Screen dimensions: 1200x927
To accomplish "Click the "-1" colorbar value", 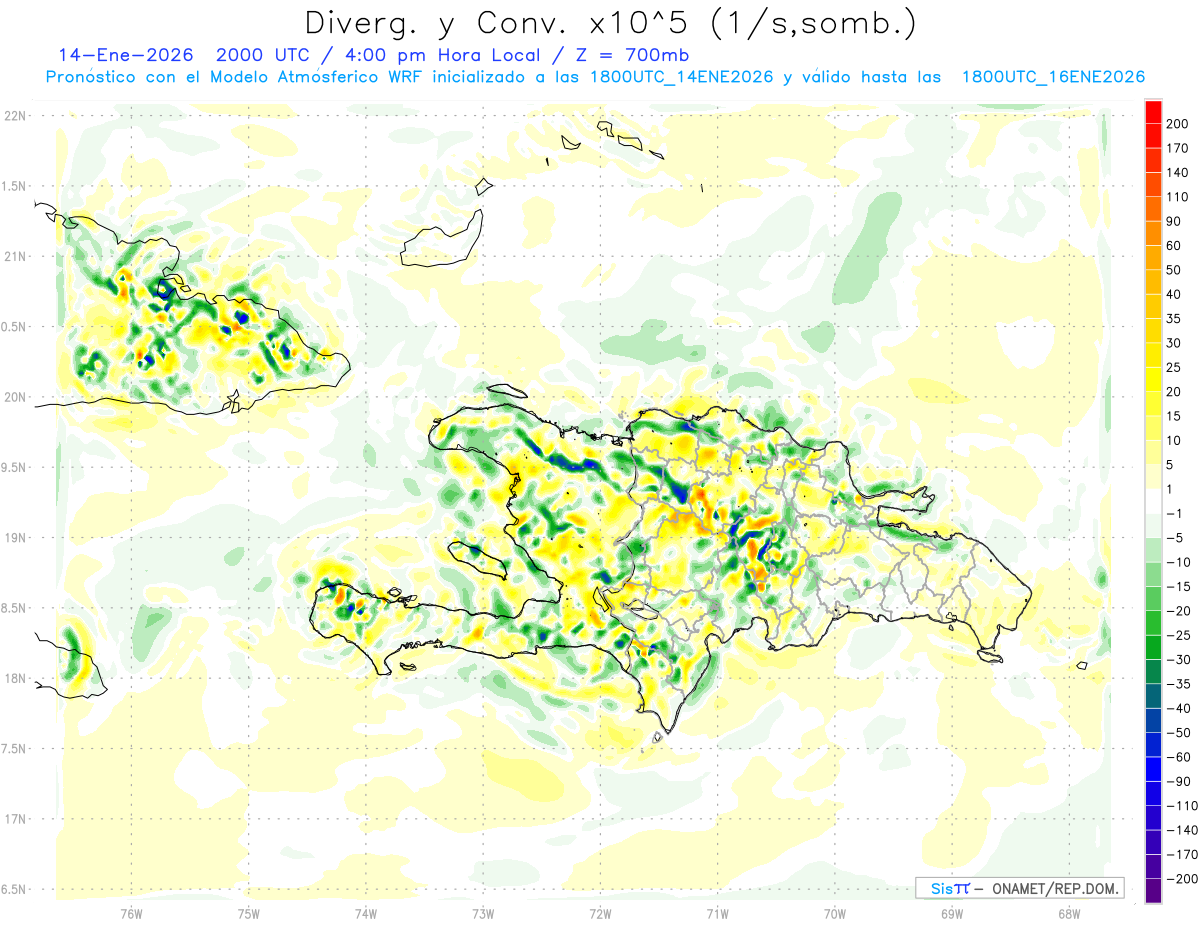I will pos(1175,514).
